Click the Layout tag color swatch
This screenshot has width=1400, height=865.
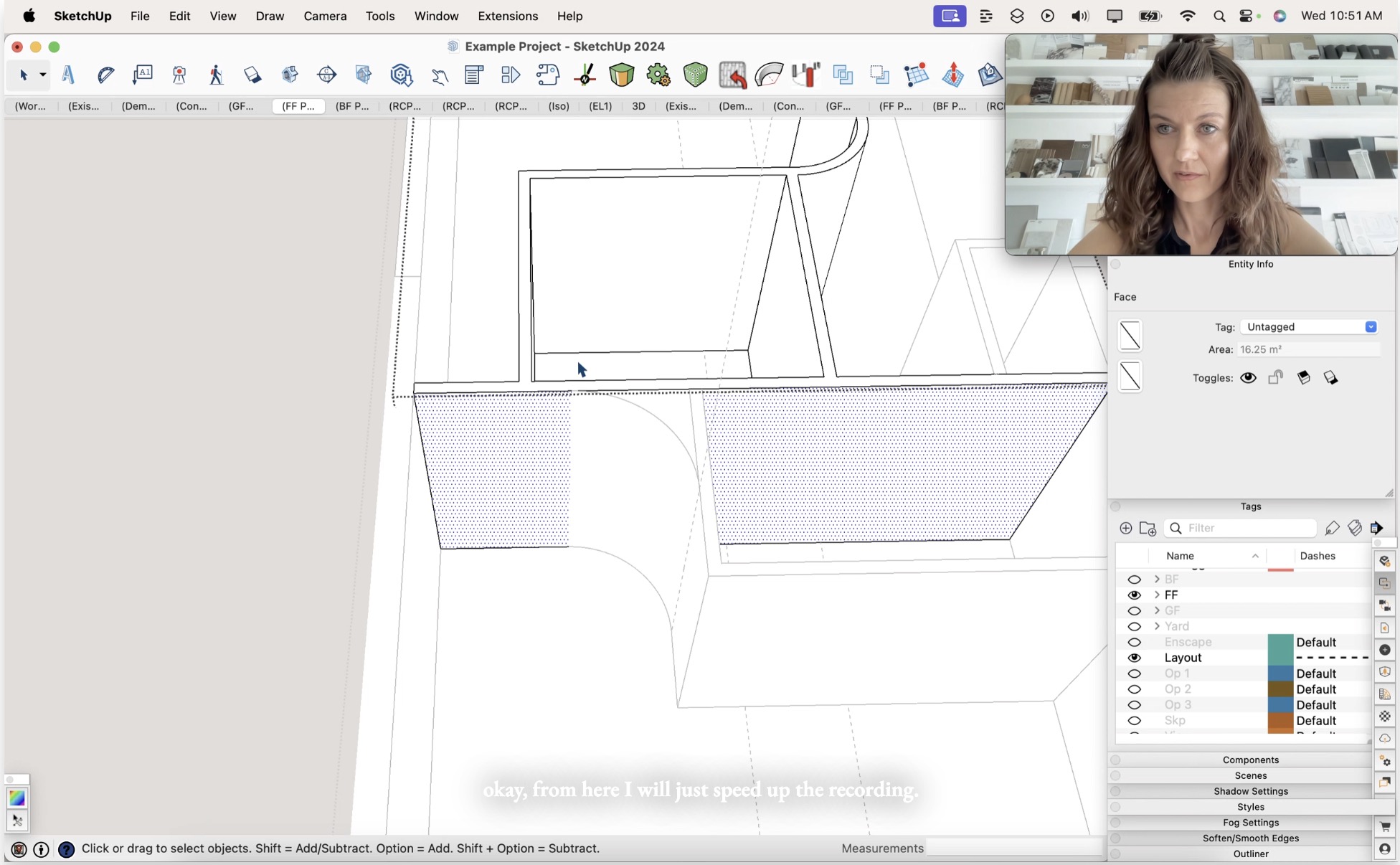pyautogui.click(x=1280, y=657)
